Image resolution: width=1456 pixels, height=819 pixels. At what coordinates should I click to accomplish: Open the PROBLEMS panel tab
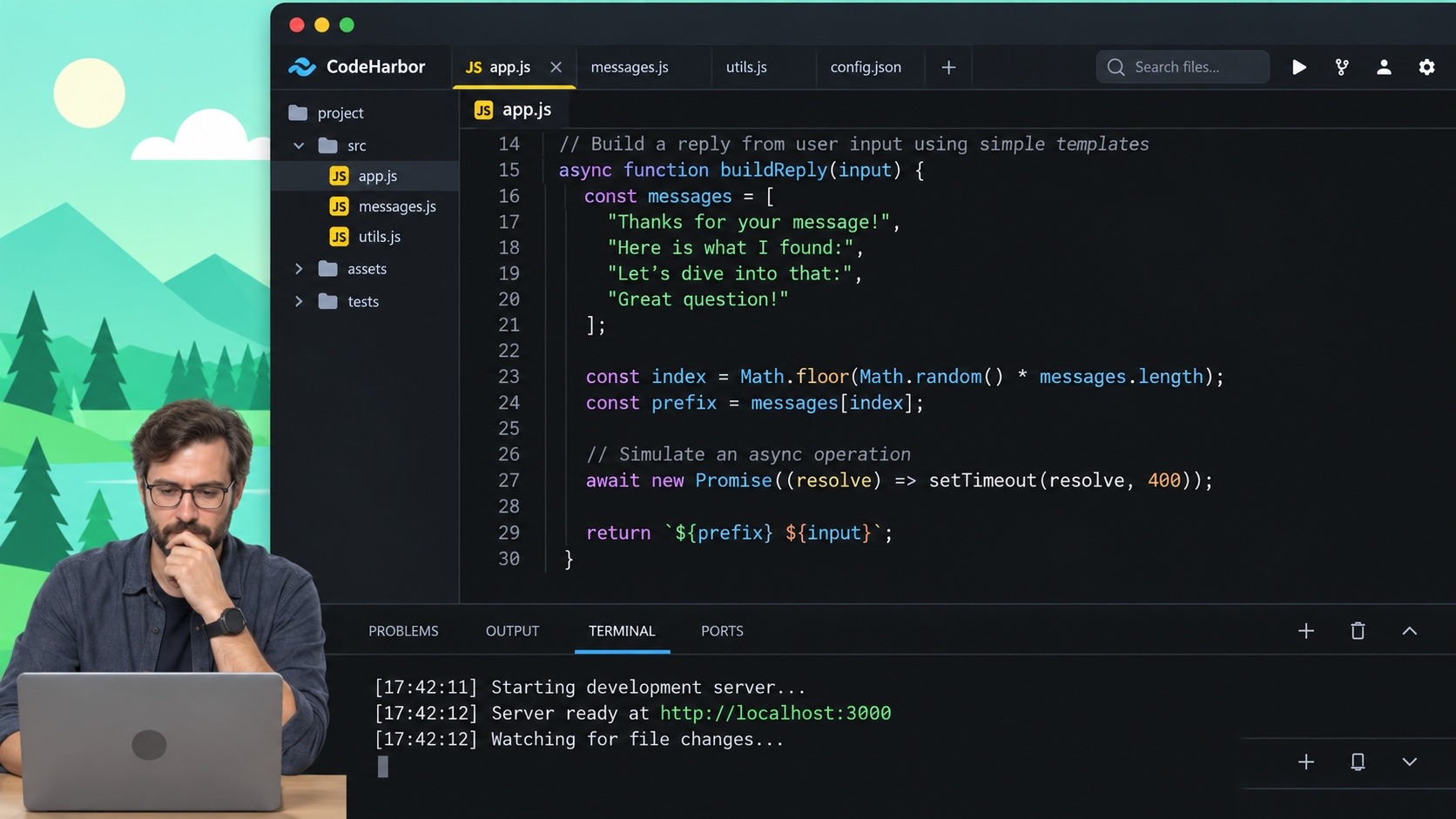[x=403, y=631]
